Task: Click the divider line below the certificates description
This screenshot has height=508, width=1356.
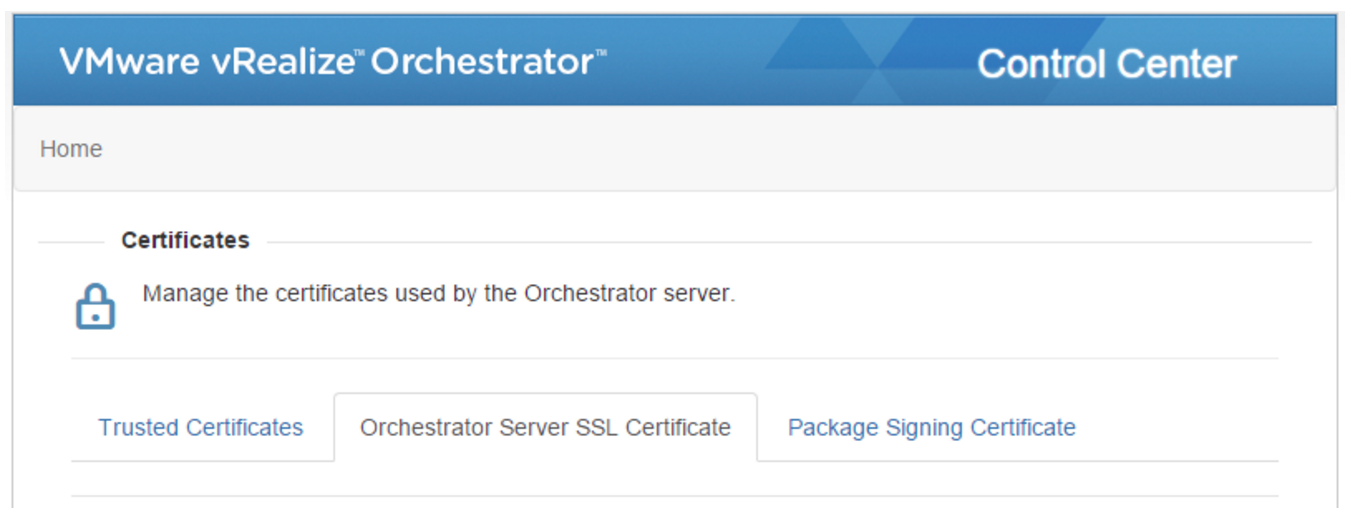Action: 675,358
